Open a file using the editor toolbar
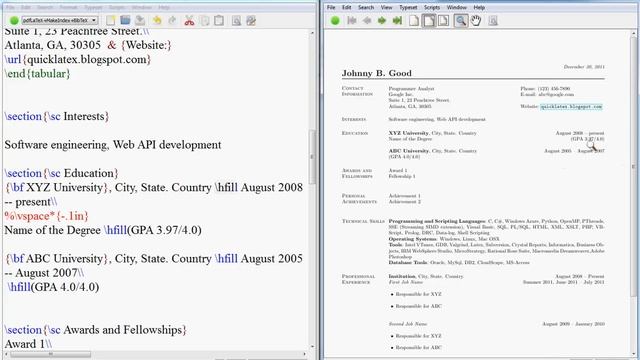Screen dimensions: 640x360 click(125, 20)
